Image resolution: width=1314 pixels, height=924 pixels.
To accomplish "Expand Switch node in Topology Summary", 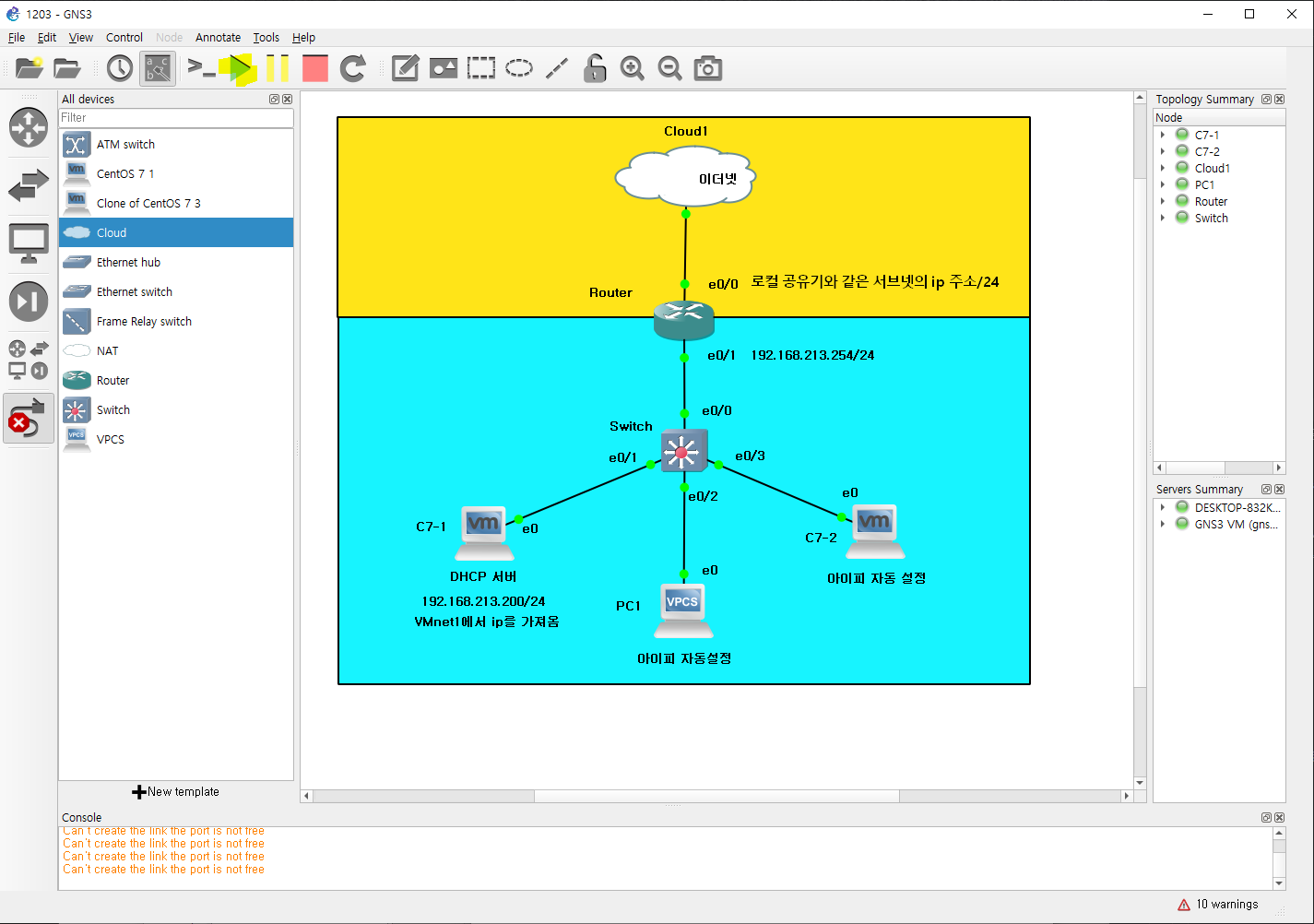I will coord(1163,219).
